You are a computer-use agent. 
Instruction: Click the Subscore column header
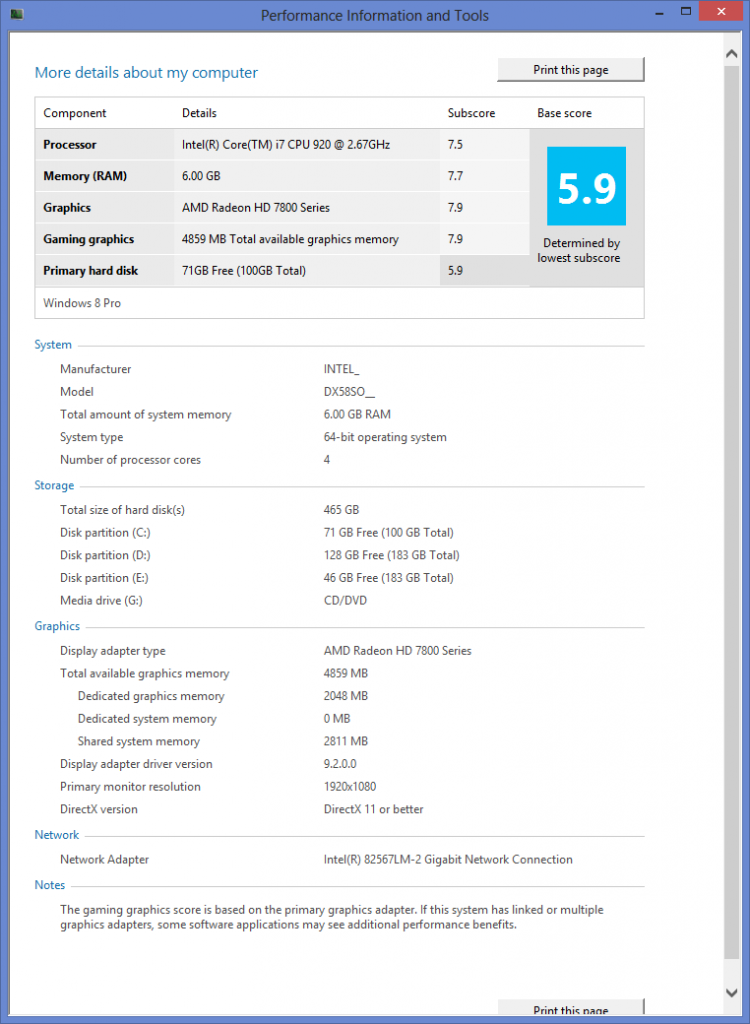(x=471, y=113)
